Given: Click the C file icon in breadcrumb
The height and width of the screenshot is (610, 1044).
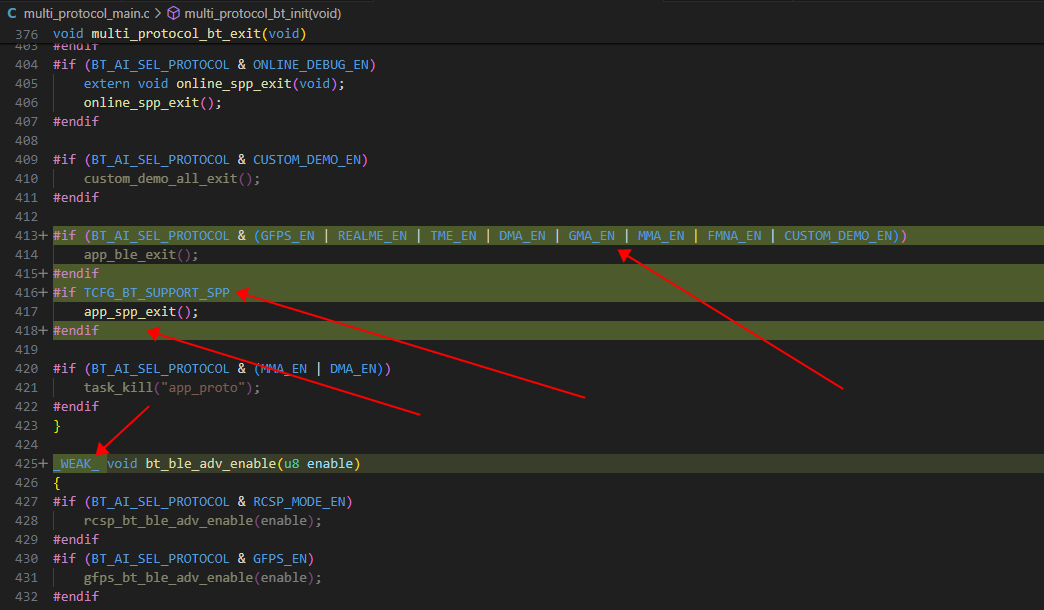Looking at the screenshot, I should (12, 13).
